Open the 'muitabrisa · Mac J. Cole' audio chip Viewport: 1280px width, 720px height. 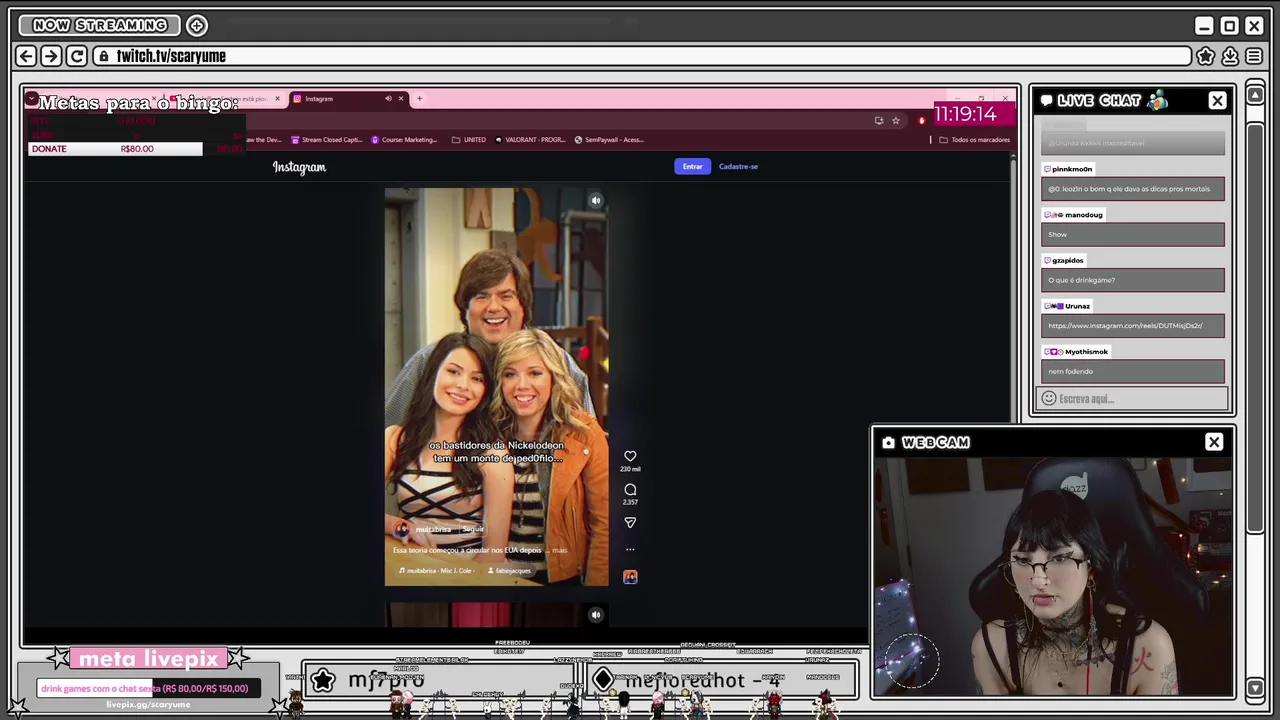pyautogui.click(x=435, y=571)
